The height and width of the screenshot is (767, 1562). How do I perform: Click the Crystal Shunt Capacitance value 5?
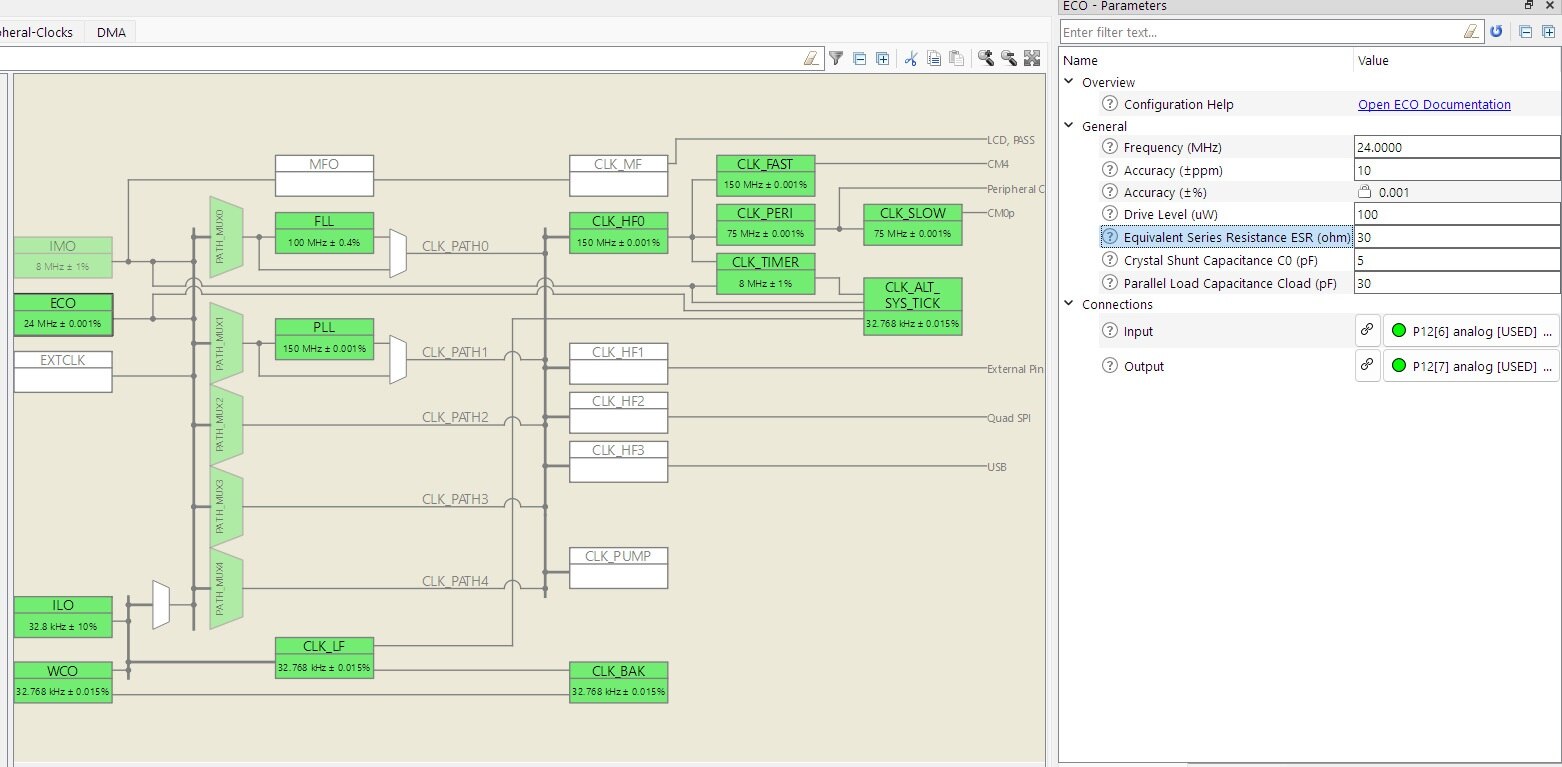click(x=1457, y=260)
